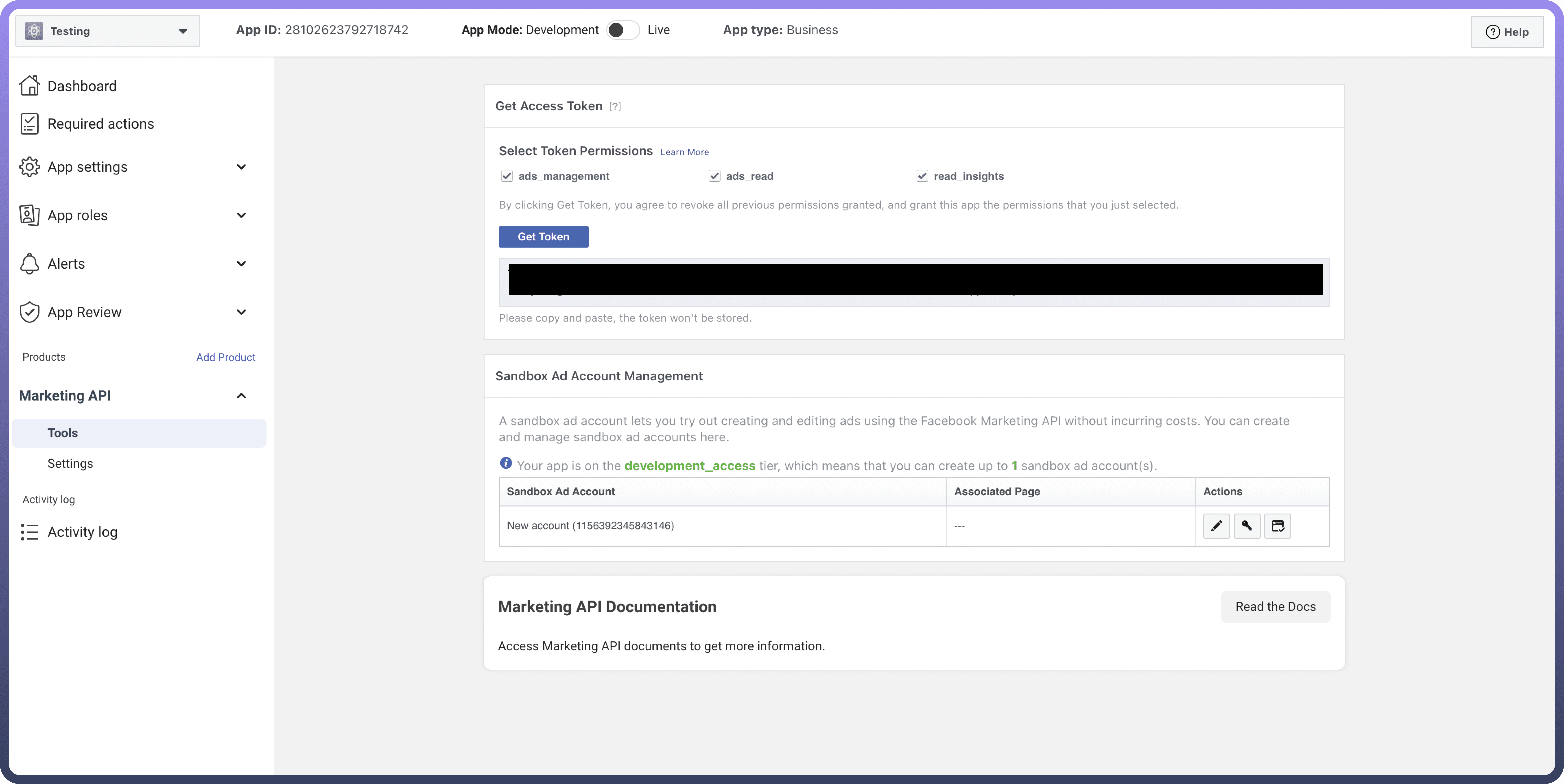Uncheck the ads_read permission checkbox

pyautogui.click(x=715, y=176)
